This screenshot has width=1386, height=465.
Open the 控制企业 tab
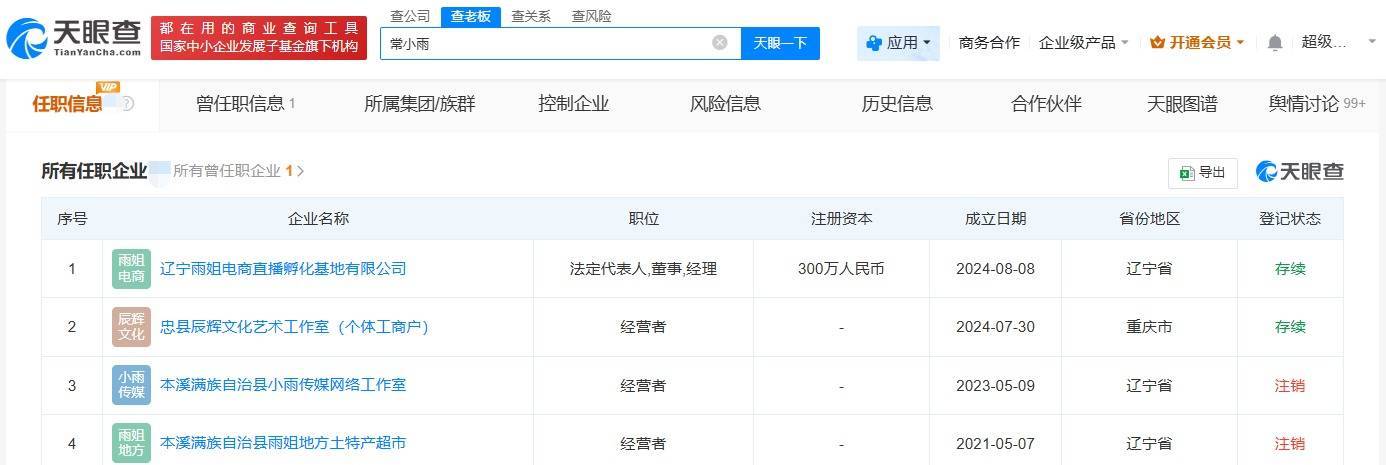(573, 104)
